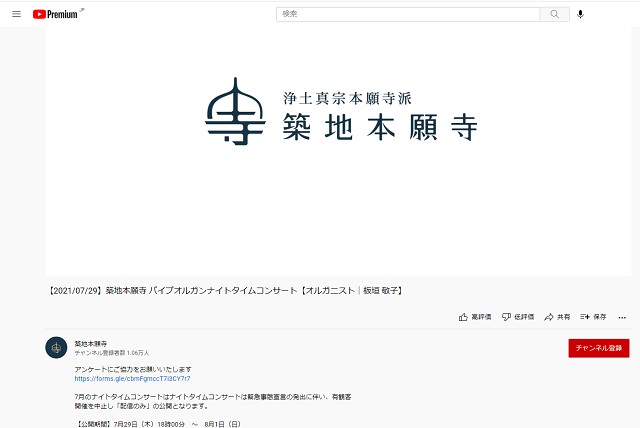This screenshot has height=428, width=640.
Task: Dislike the video with thumbs-down button
Action: pos(518,317)
